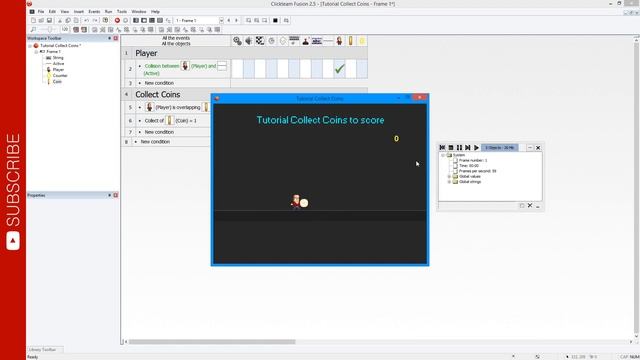Click New condition in row 7

159,132
